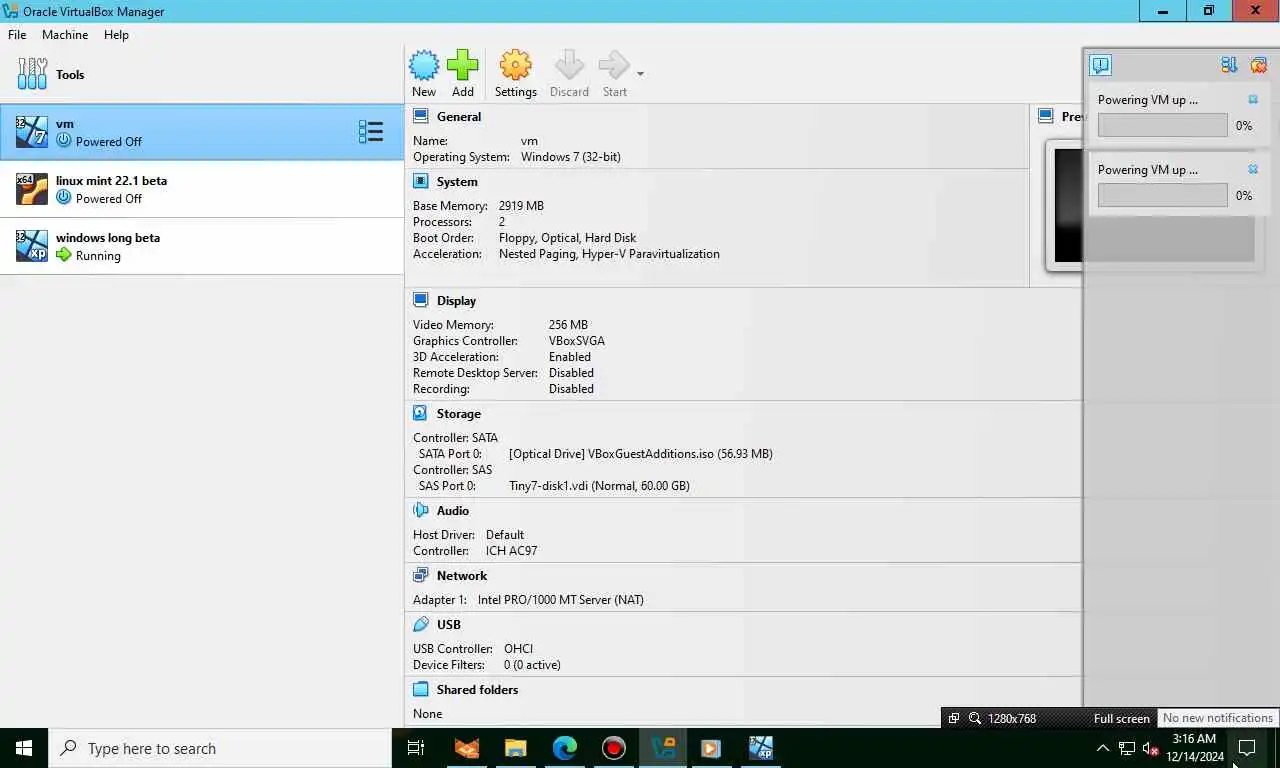
Task: Click the Network section icon
Action: click(x=421, y=576)
